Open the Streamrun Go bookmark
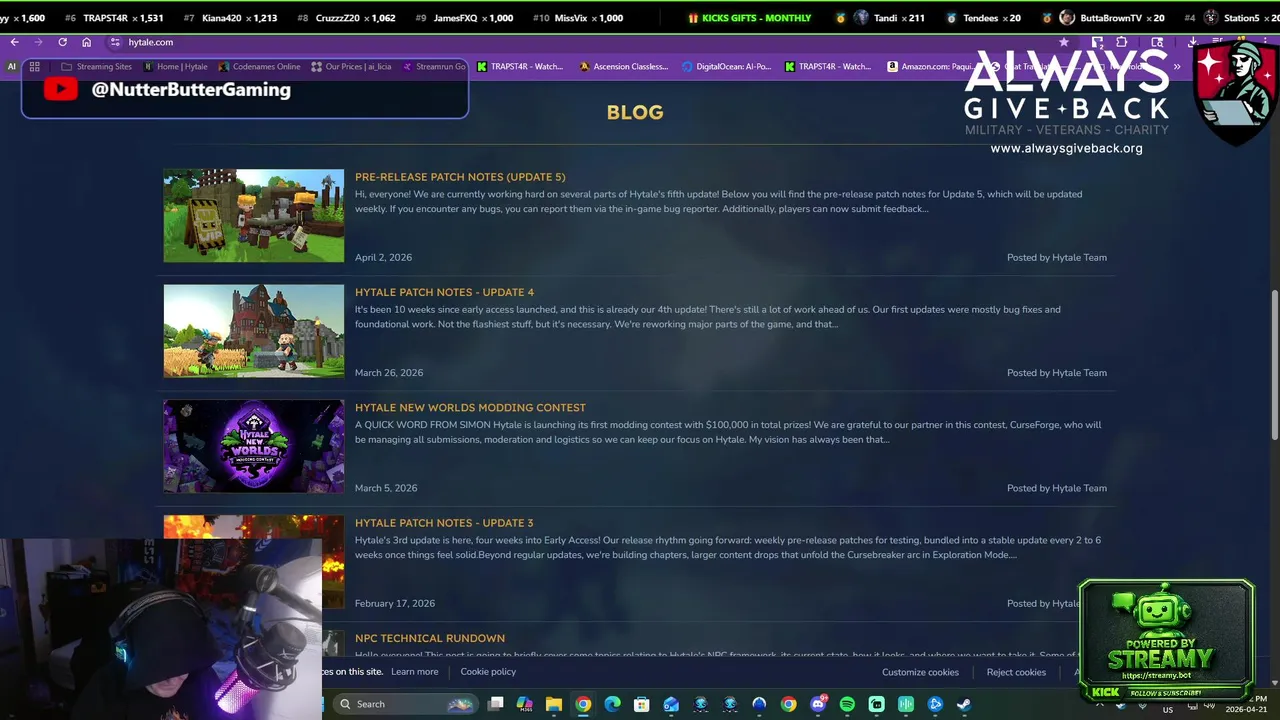The width and height of the screenshot is (1280, 720). pyautogui.click(x=434, y=66)
